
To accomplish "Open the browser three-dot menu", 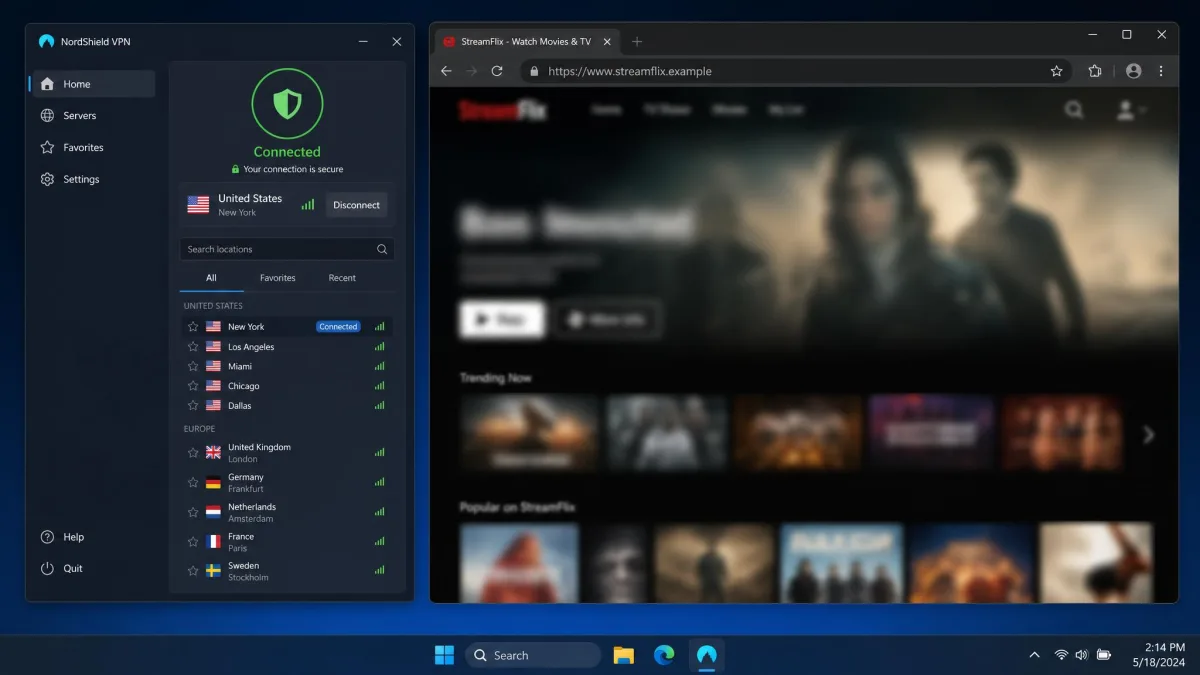I will click(x=1161, y=71).
